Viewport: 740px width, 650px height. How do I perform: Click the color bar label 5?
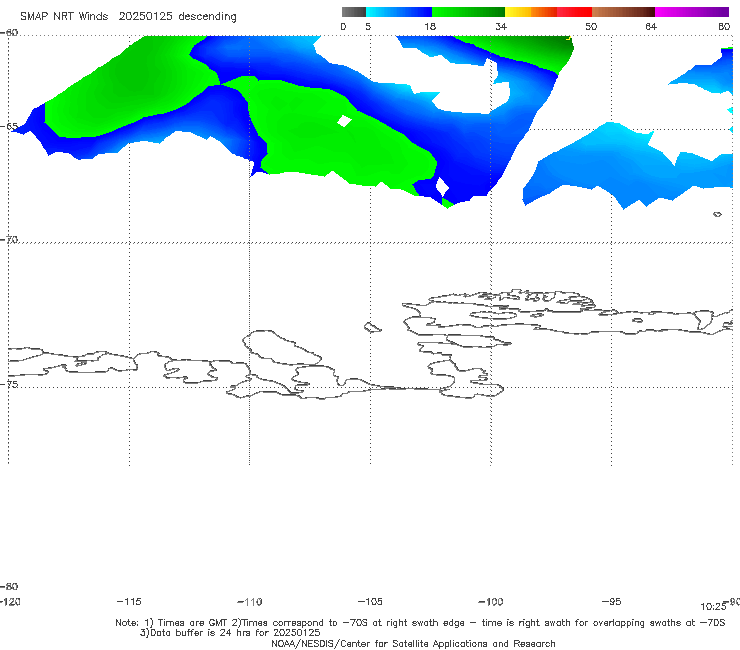[x=368, y=26]
